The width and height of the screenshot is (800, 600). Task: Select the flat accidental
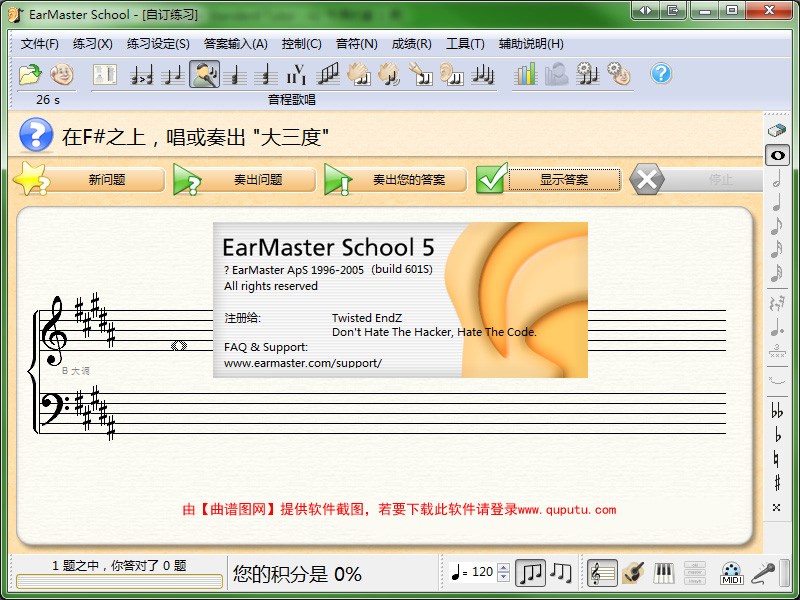coord(777,435)
